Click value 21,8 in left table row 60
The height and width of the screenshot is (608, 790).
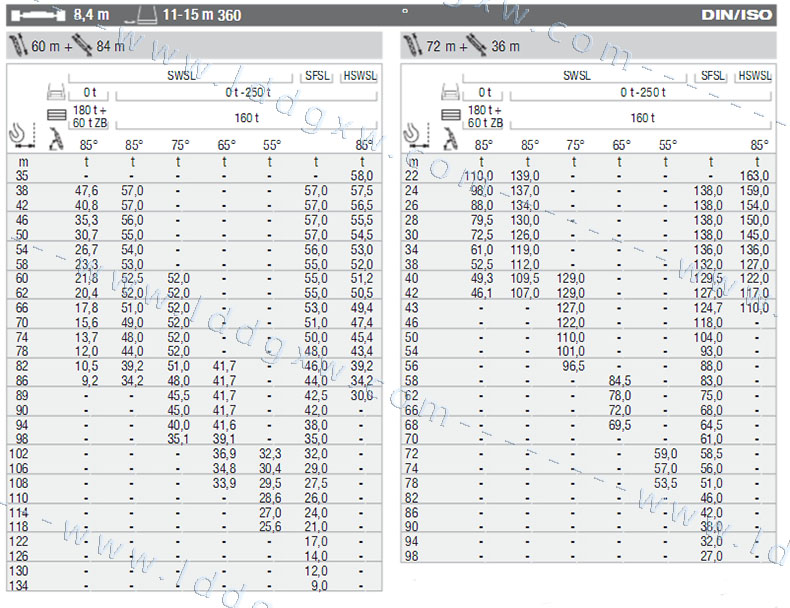86,279
